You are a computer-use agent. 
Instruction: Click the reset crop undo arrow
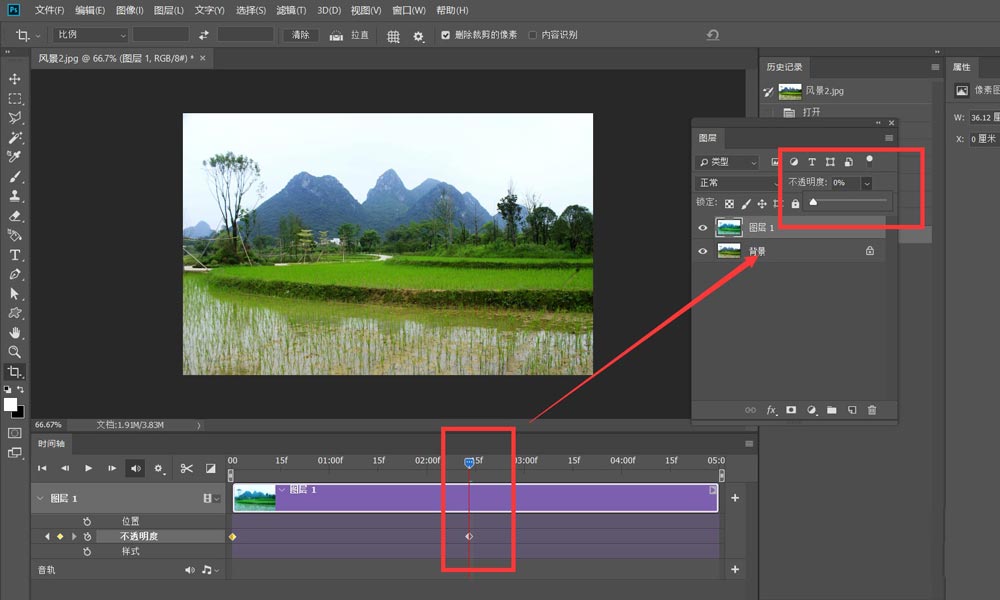point(713,35)
